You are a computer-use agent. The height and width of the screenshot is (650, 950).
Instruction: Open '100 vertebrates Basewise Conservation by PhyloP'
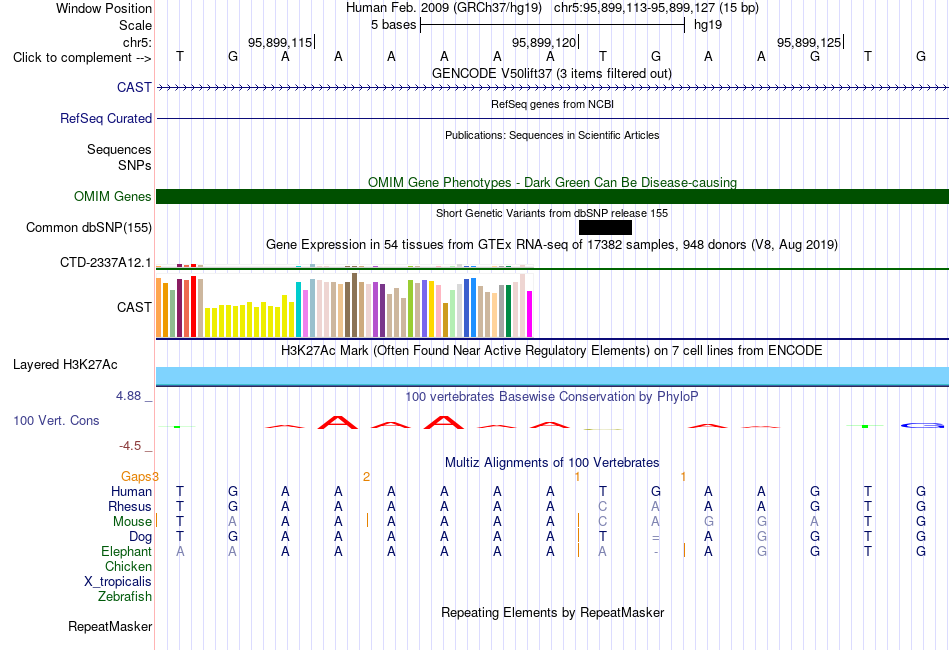click(552, 397)
